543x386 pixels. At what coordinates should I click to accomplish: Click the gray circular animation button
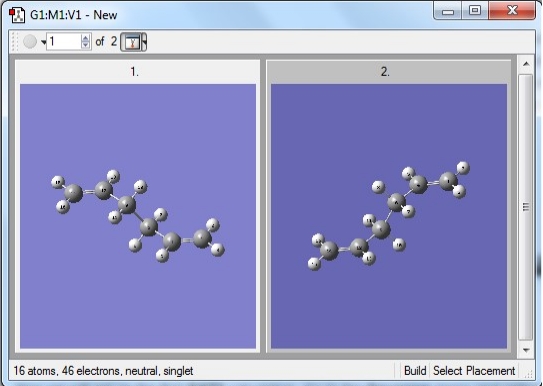[x=30, y=42]
